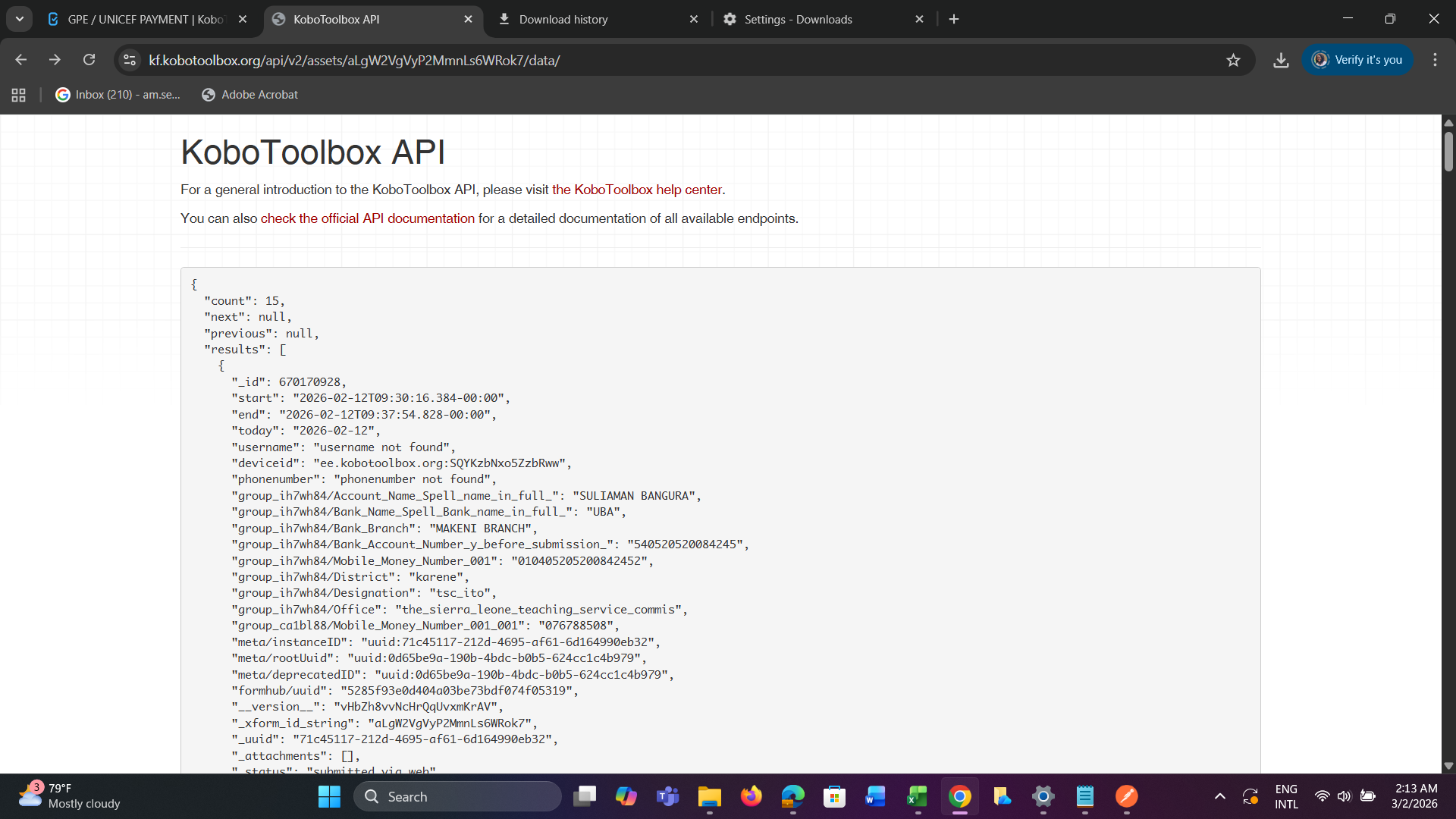This screenshot has width=1456, height=819.
Task: Launch Excel from the taskbar
Action: point(917,796)
